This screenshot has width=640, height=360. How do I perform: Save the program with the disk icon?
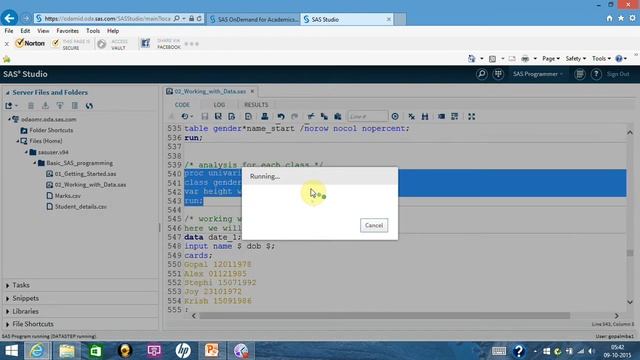[x=204, y=117]
